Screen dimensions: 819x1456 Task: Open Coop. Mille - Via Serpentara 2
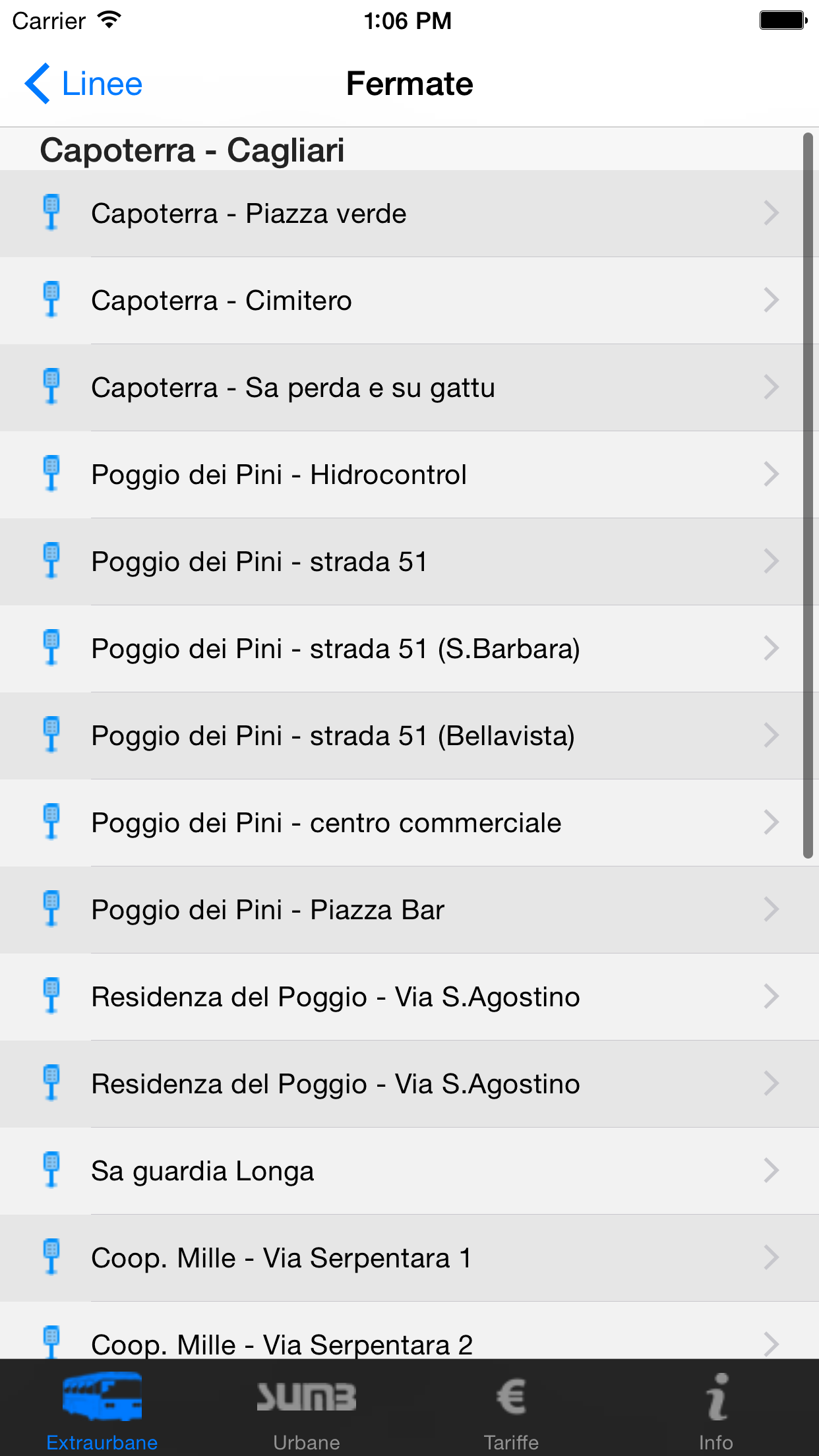(x=409, y=1331)
